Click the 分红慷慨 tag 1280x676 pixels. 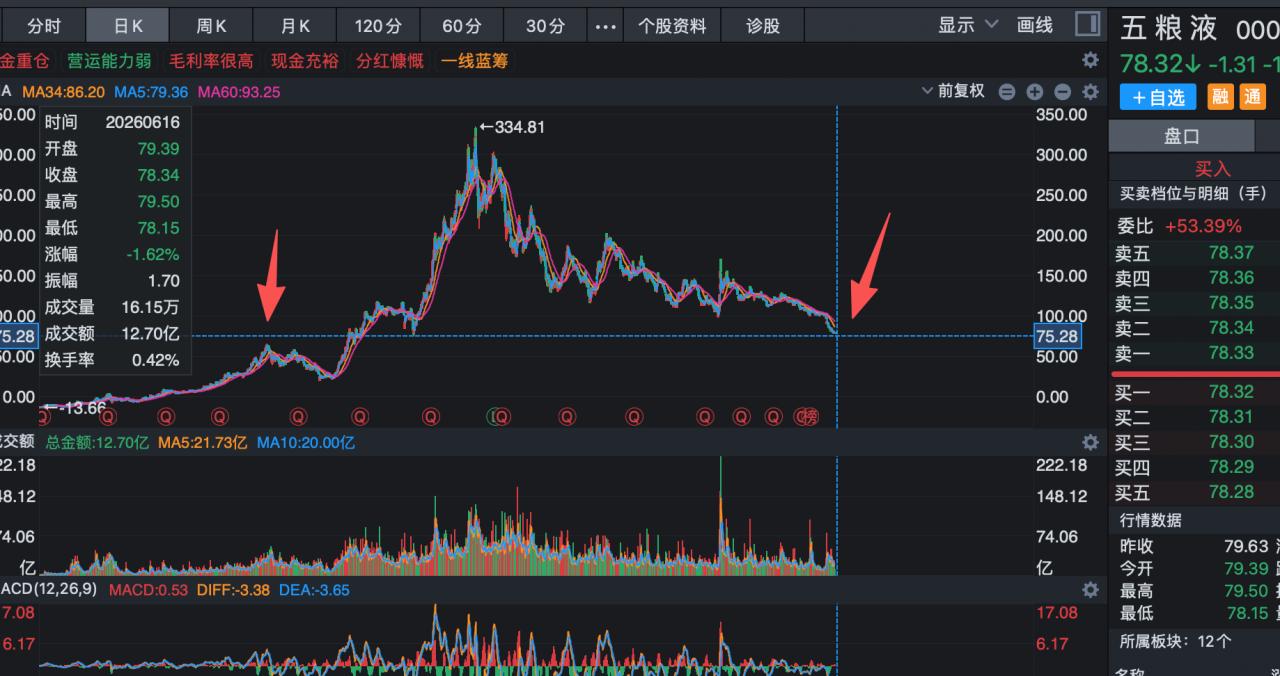390,61
